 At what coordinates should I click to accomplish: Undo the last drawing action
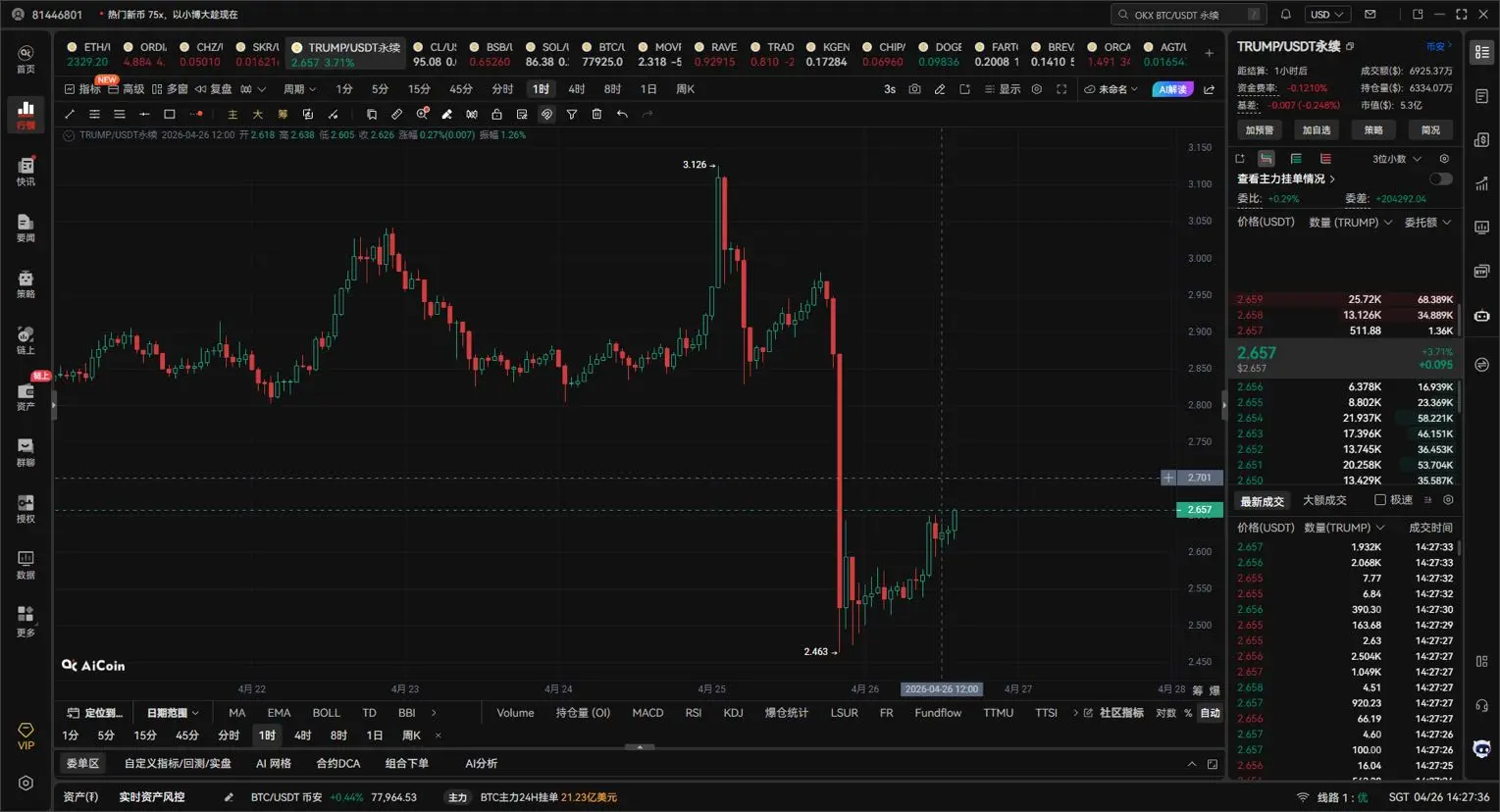tap(622, 115)
